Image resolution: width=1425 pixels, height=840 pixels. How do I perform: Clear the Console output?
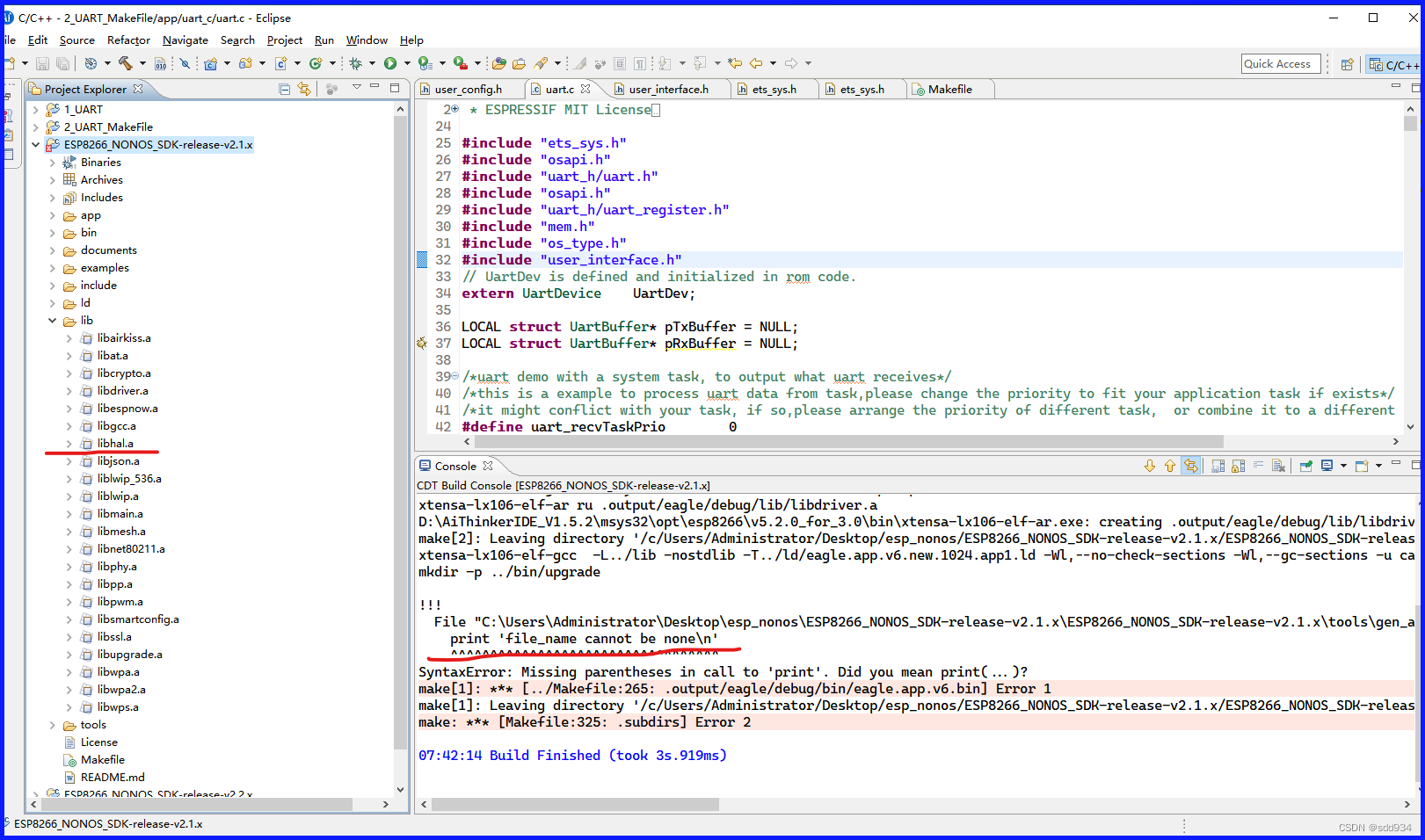1278,466
